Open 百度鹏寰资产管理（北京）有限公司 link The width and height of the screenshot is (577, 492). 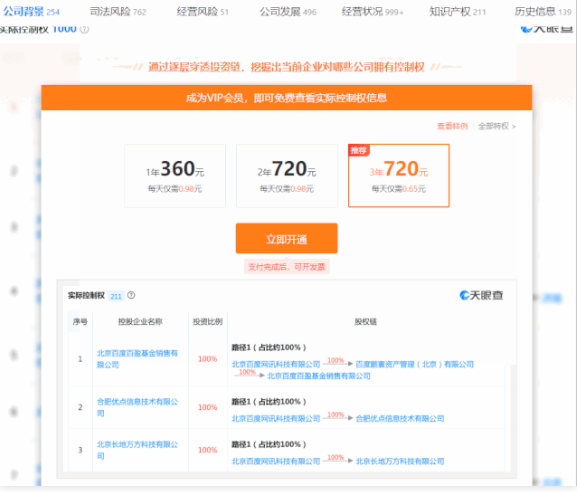point(414,364)
